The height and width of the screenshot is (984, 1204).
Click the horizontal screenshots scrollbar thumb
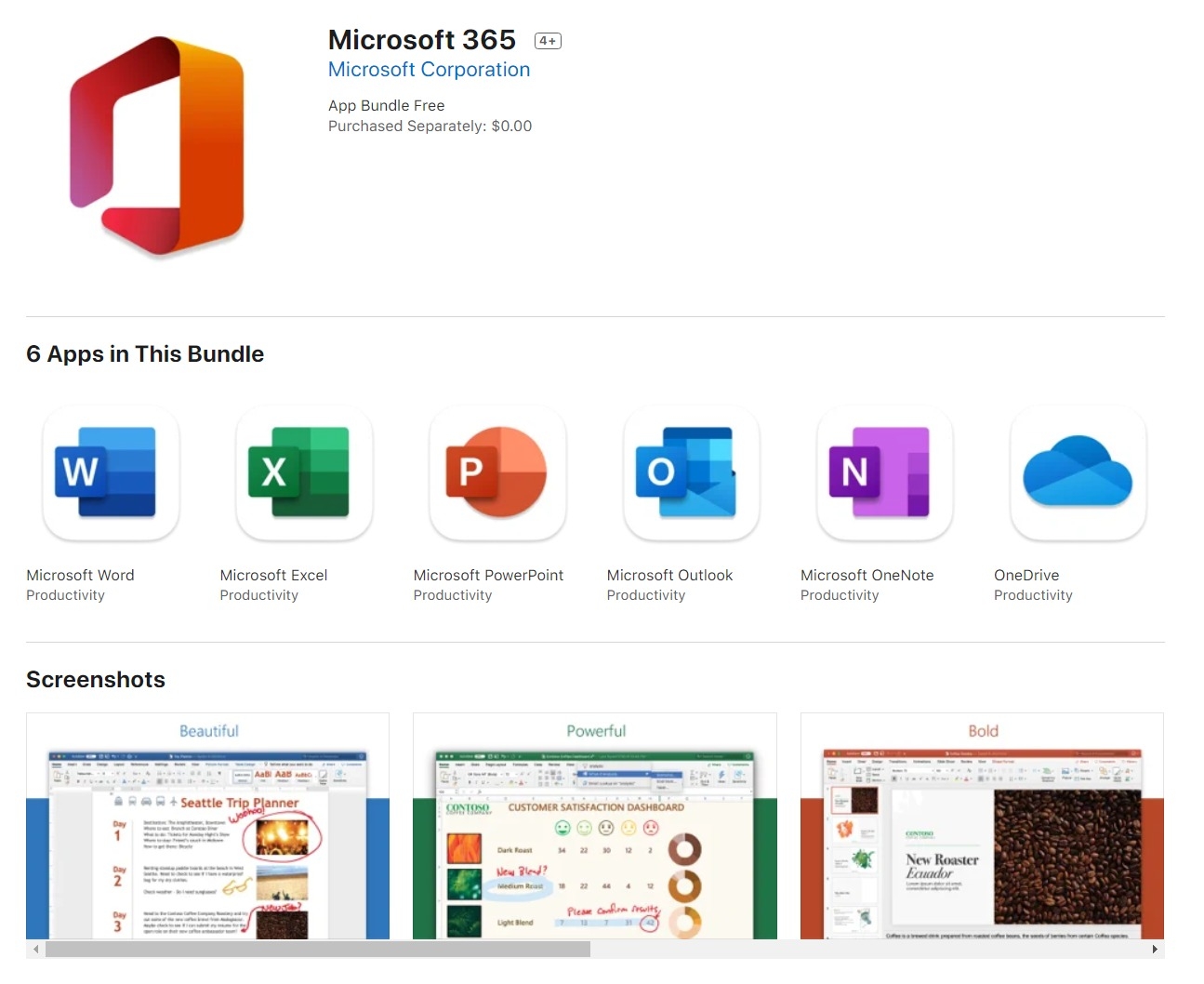click(x=317, y=950)
